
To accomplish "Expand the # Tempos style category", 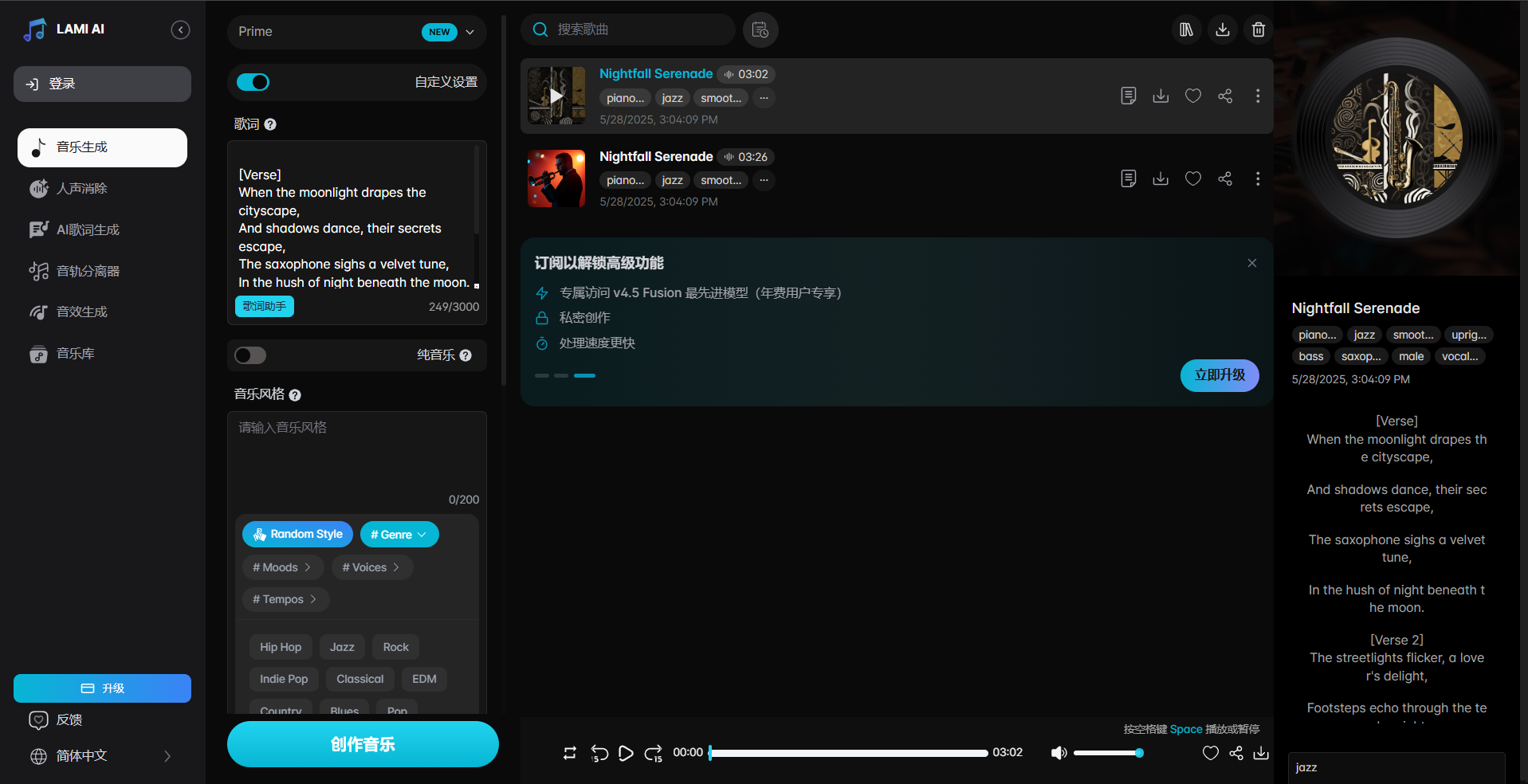I will [x=285, y=599].
